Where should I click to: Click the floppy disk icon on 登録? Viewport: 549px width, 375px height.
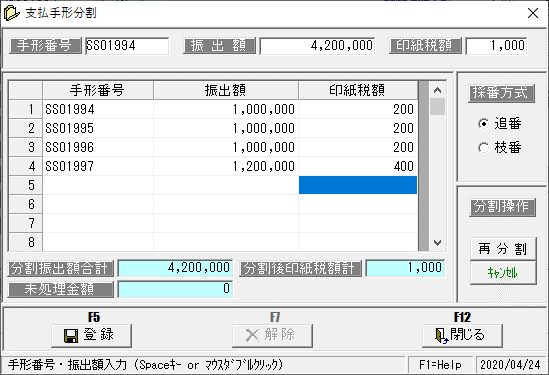pos(71,335)
